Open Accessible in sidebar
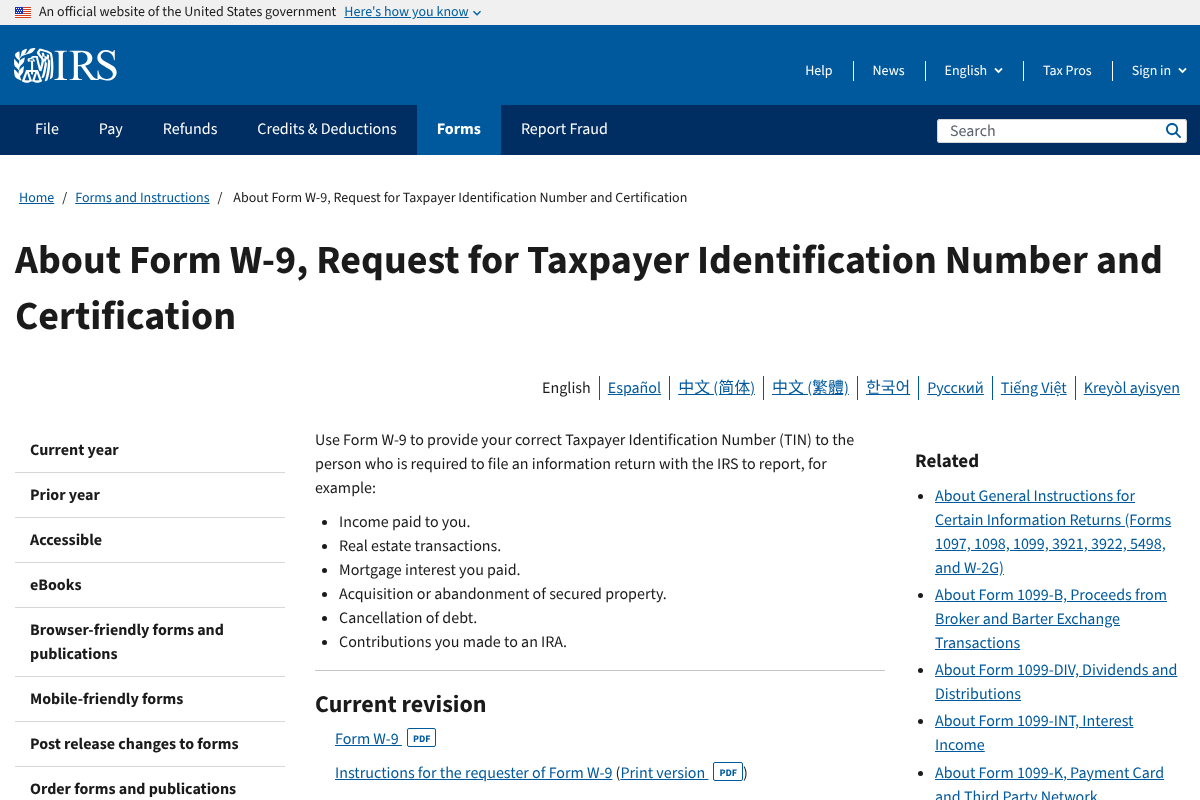The image size is (1200, 800). [150, 540]
